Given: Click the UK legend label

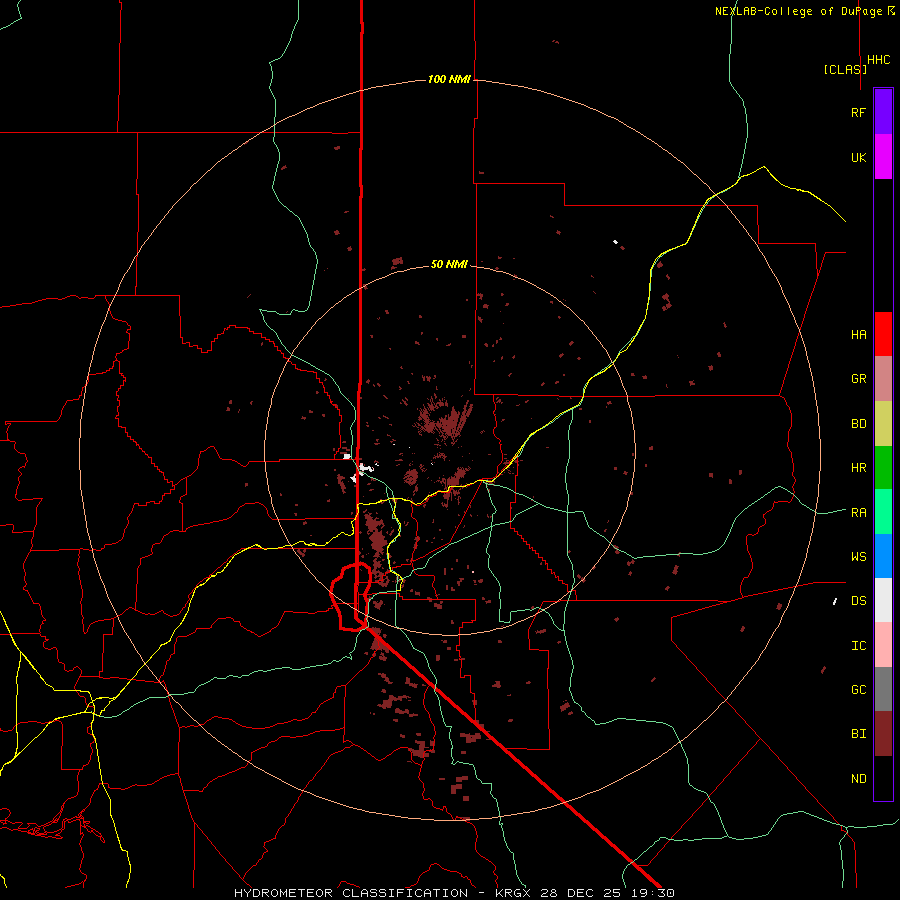Looking at the screenshot, I should 858,157.
